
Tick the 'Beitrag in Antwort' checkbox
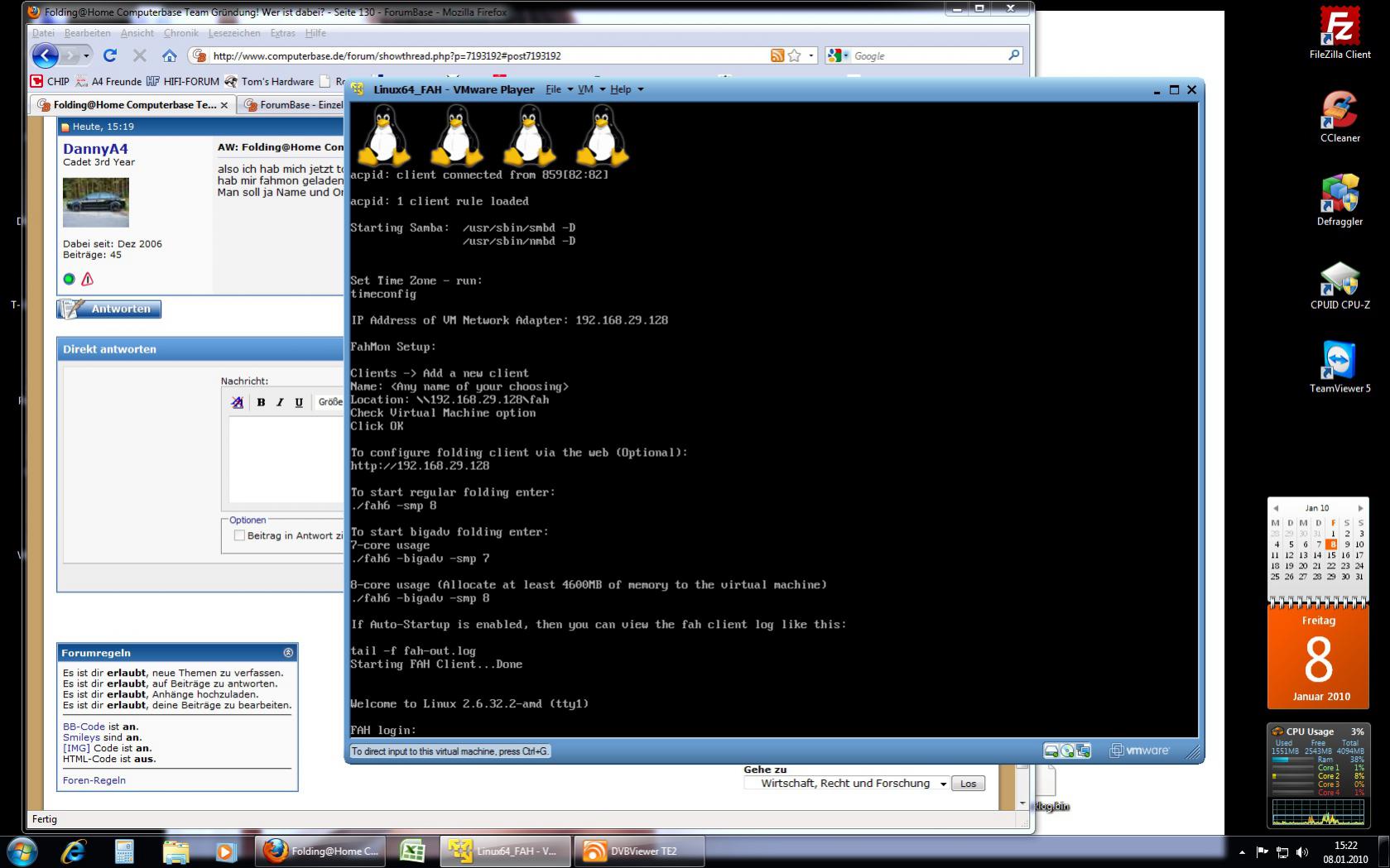tap(239, 535)
